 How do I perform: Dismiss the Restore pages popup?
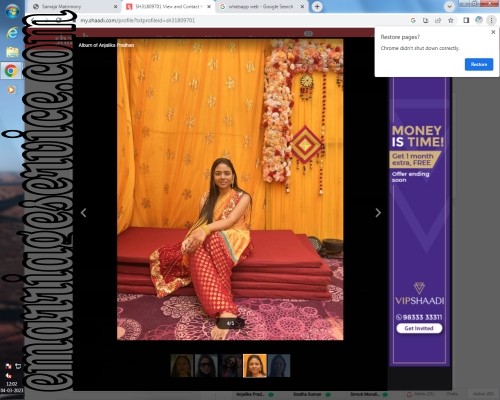pos(493,32)
